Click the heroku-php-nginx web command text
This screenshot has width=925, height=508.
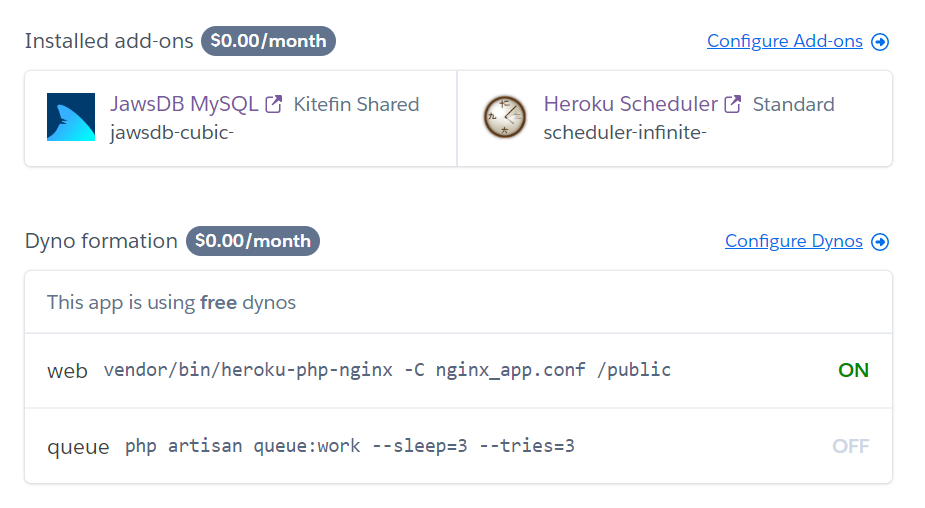tap(387, 370)
